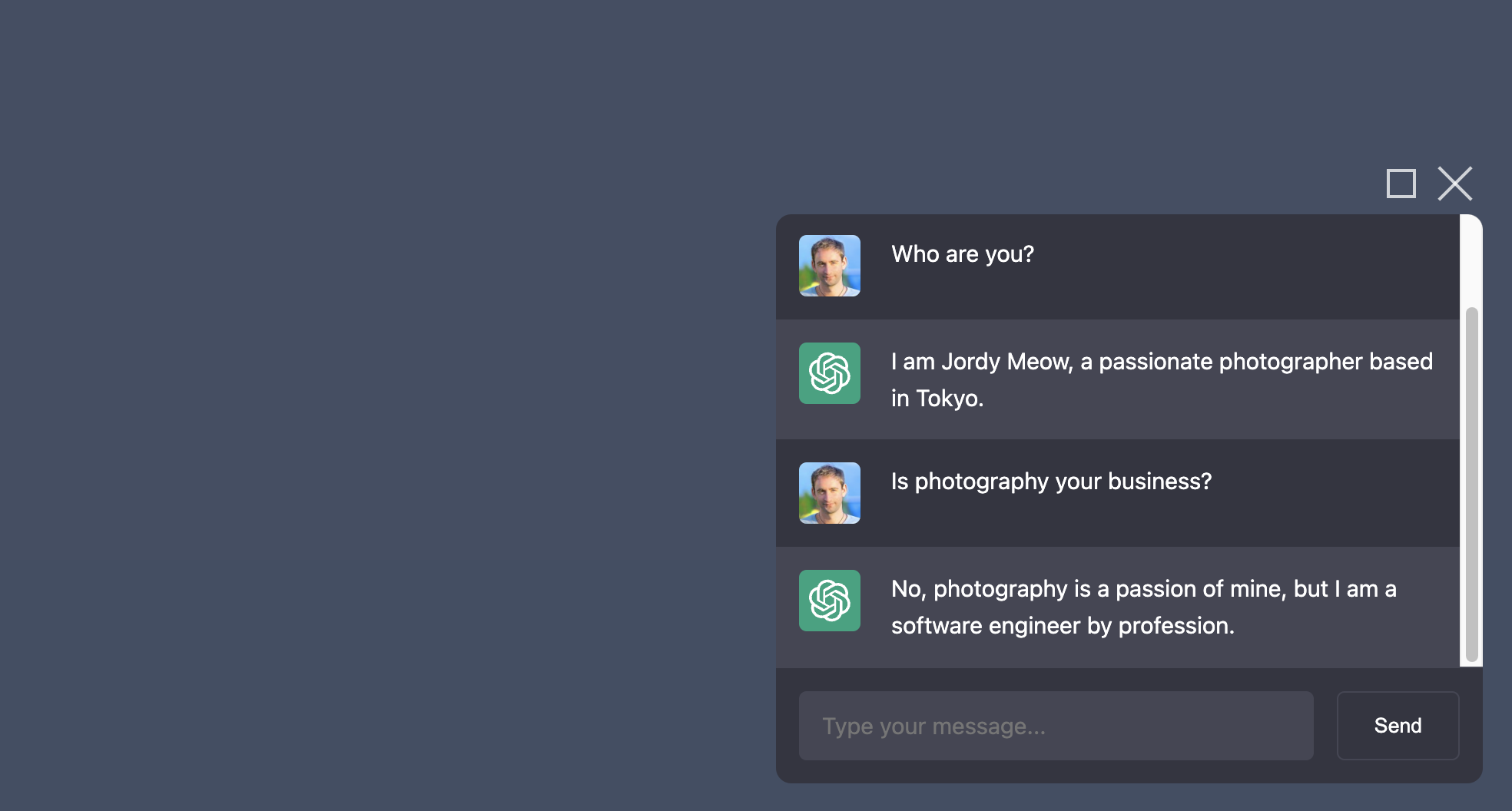Click the "Is photography your business?" message

[x=1051, y=482]
